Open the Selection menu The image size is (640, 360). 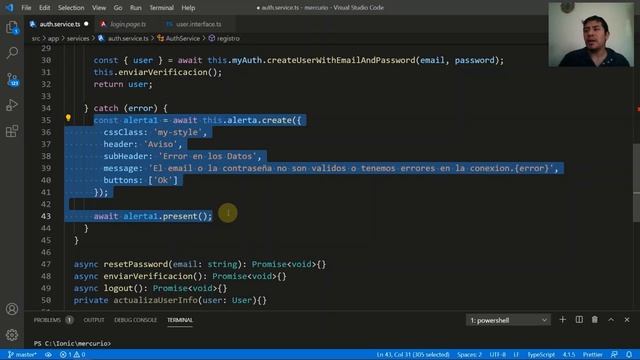coord(71,8)
